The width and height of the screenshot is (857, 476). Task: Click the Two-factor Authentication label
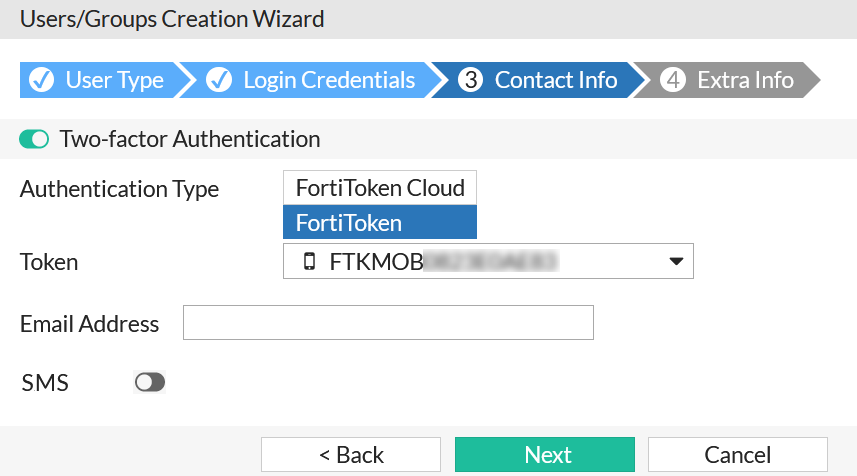(x=190, y=139)
